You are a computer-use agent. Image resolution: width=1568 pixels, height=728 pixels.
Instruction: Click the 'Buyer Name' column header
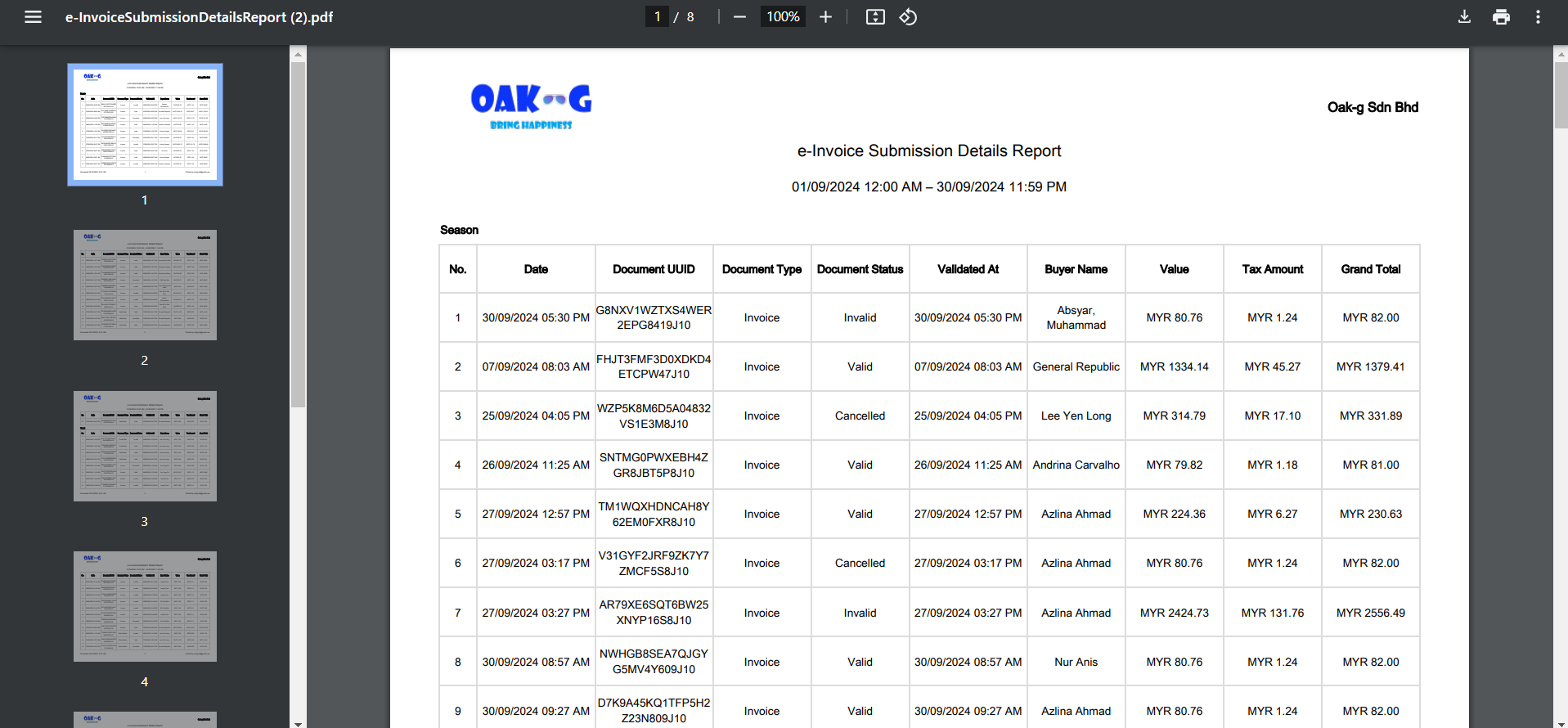tap(1076, 269)
